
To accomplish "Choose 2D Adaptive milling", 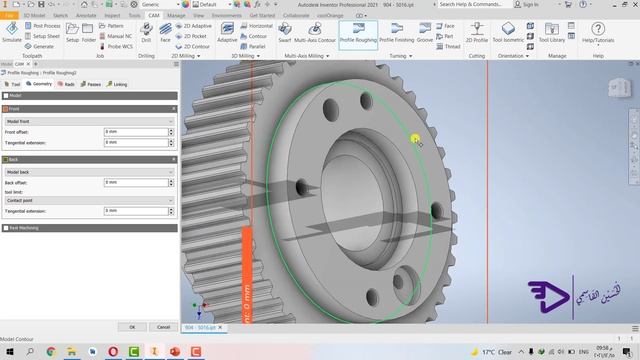I will click(x=193, y=26).
